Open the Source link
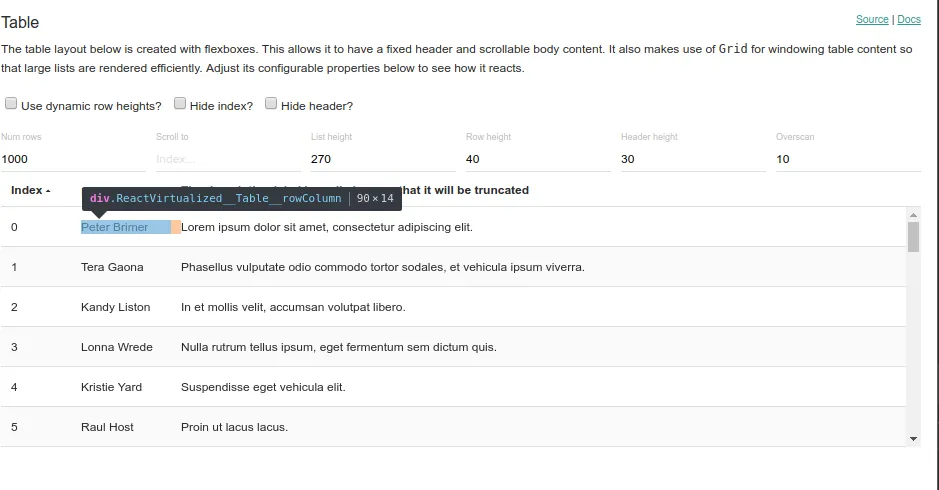The width and height of the screenshot is (939, 490). coord(872,19)
